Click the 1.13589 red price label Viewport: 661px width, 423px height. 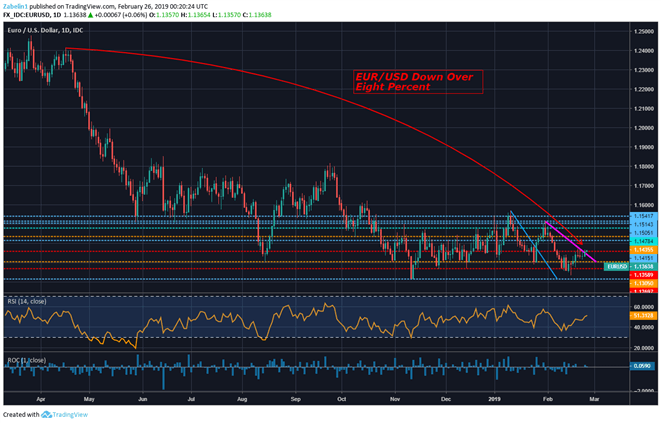pyautogui.click(x=644, y=275)
